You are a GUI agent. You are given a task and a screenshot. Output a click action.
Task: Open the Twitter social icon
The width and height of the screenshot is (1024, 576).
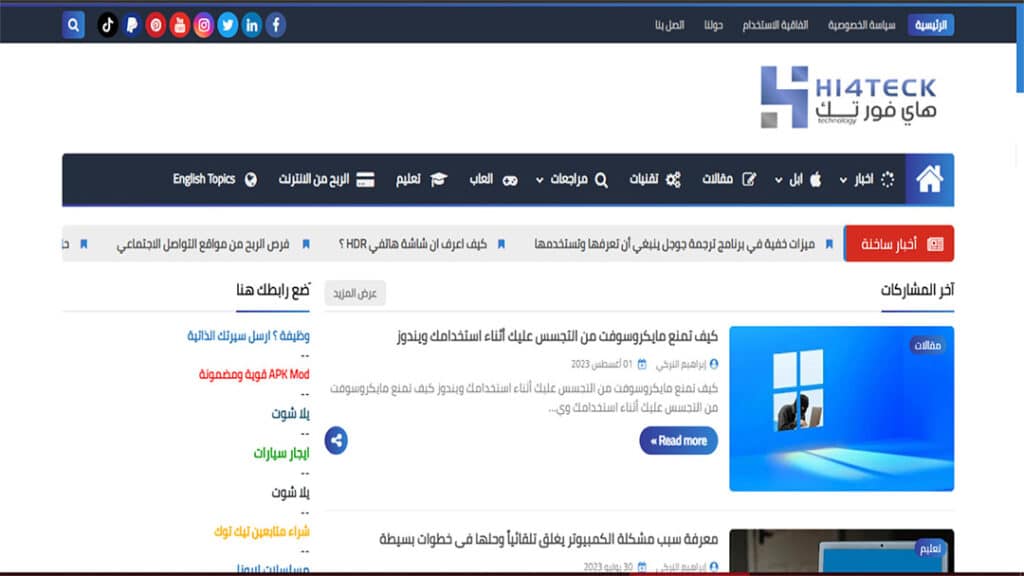tap(227, 24)
